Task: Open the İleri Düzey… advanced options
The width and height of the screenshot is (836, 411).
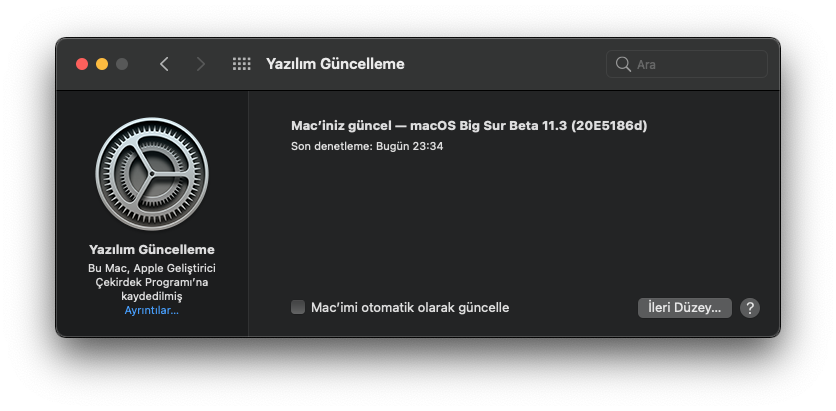Action: pyautogui.click(x=685, y=308)
